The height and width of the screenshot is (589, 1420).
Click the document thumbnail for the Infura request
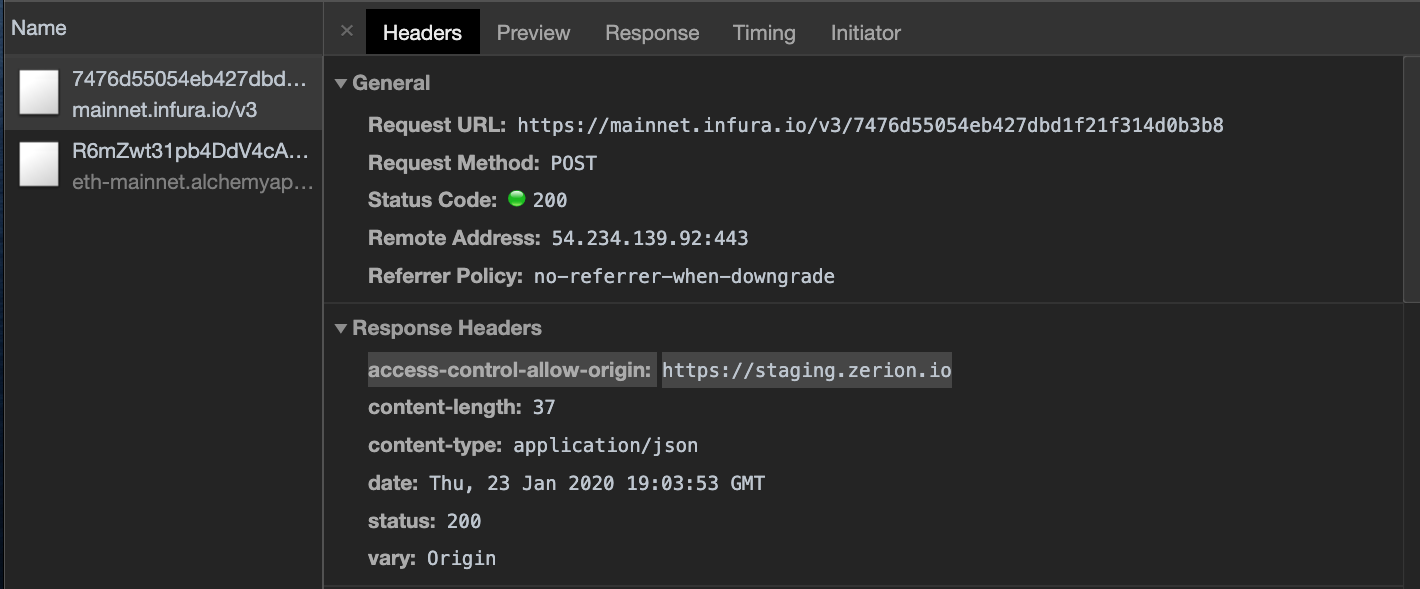click(x=38, y=92)
